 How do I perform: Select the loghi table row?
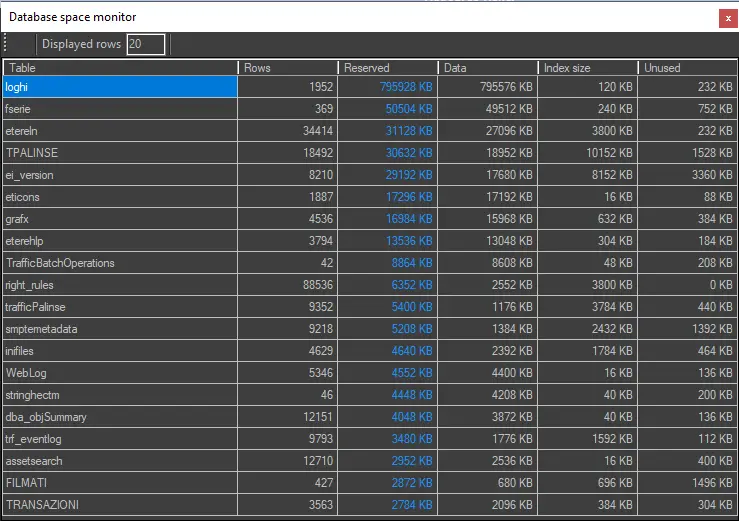click(120, 87)
